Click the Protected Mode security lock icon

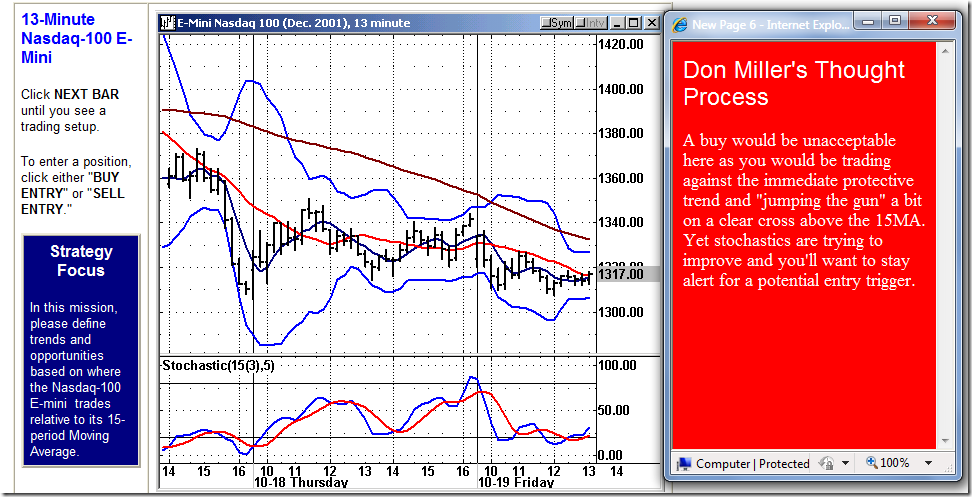[x=826, y=463]
